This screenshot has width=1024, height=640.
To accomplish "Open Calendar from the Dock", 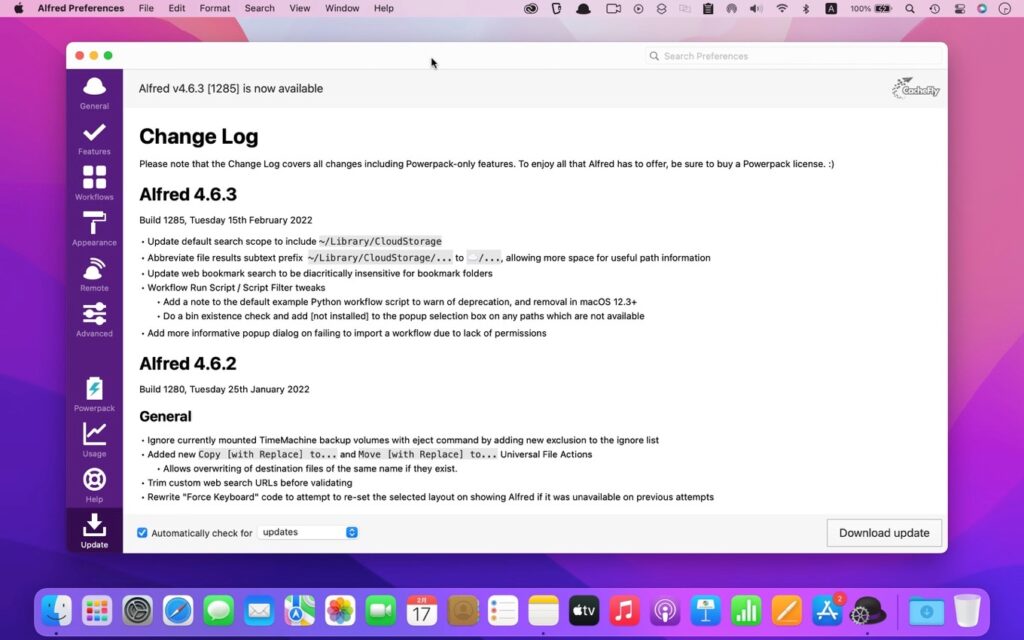I will coord(422,611).
